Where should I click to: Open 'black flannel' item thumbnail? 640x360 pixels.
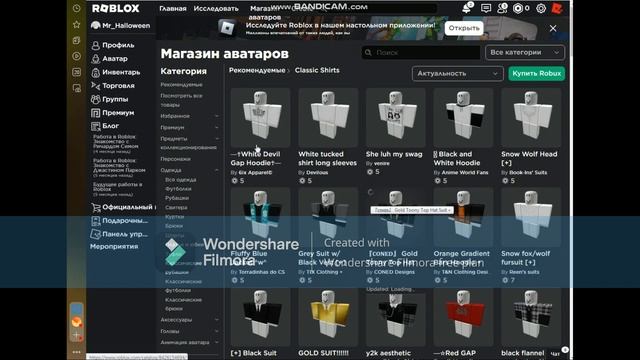[x=531, y=317]
